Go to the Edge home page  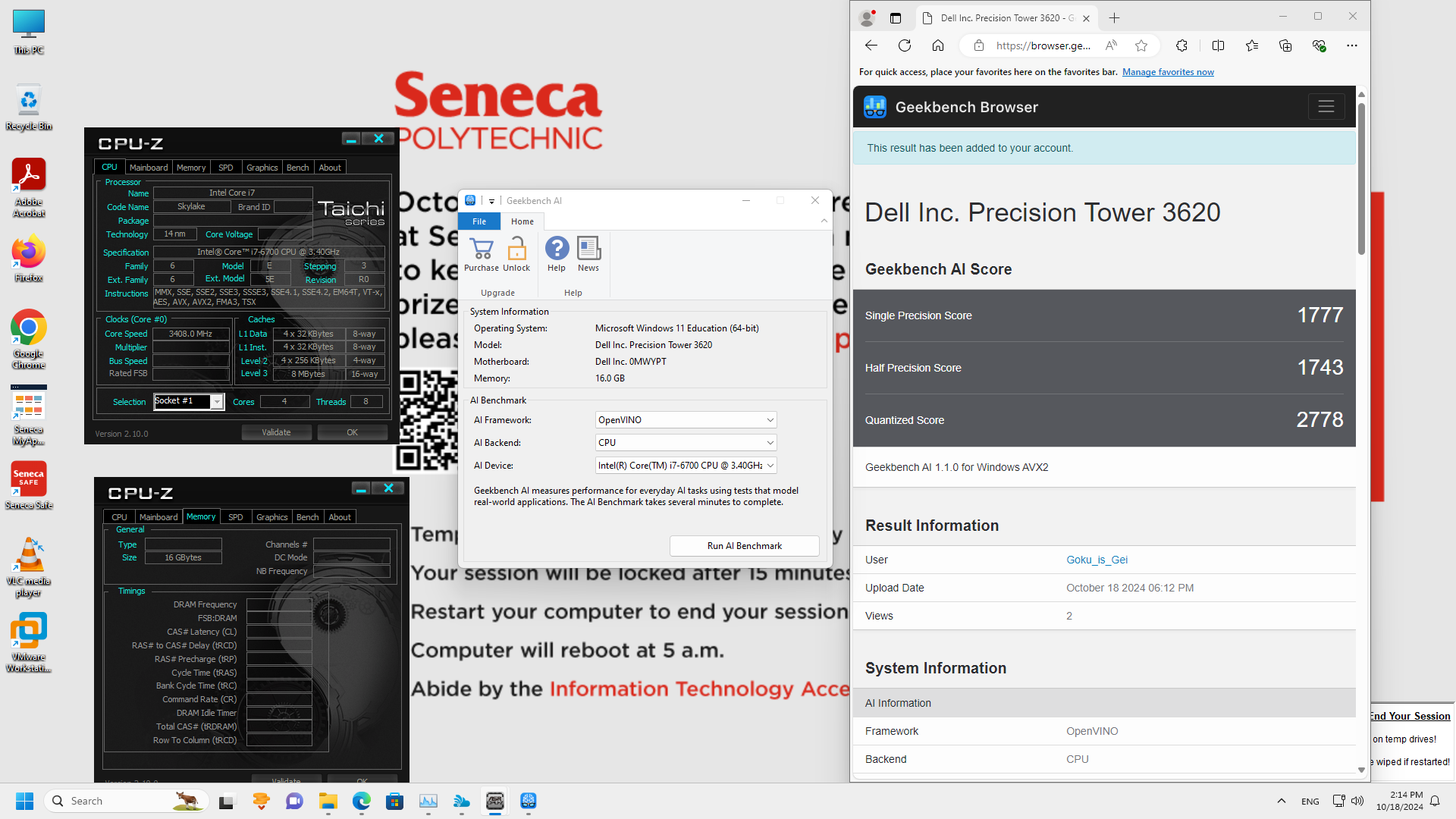[938, 45]
